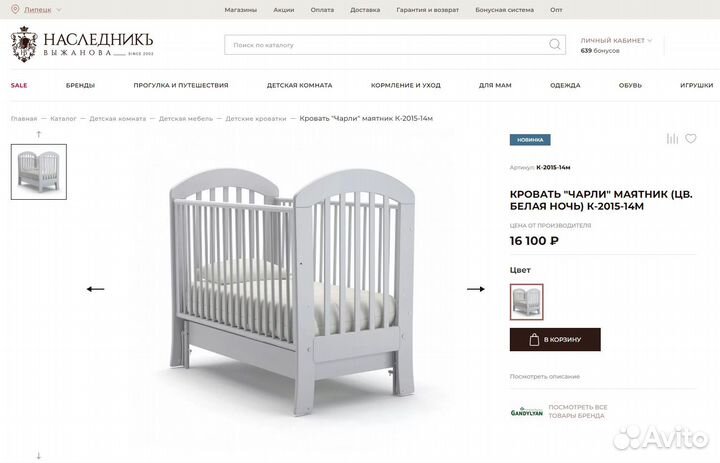The image size is (720, 463).
Task: Open the Игрушки category
Action: (x=697, y=85)
